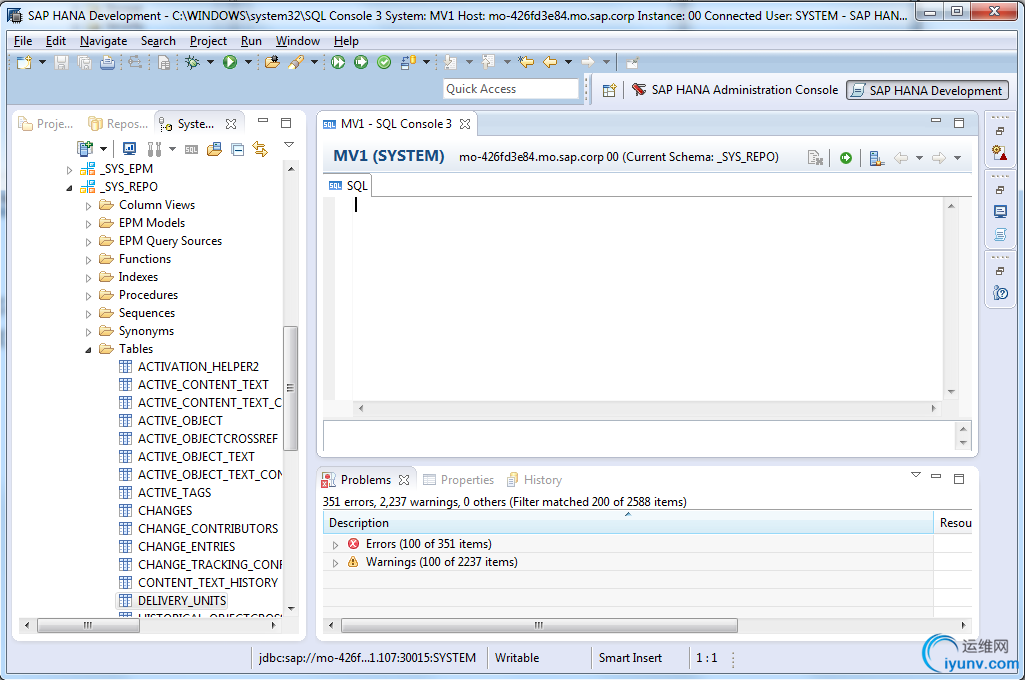
Task: Click the catalog icon beside console Execute button
Action: pyautogui.click(x=877, y=158)
